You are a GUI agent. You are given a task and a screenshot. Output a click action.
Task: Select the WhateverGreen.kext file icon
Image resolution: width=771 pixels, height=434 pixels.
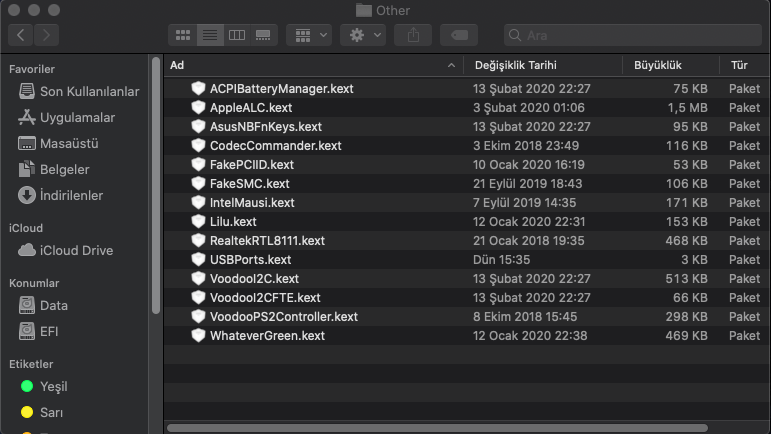click(x=198, y=336)
